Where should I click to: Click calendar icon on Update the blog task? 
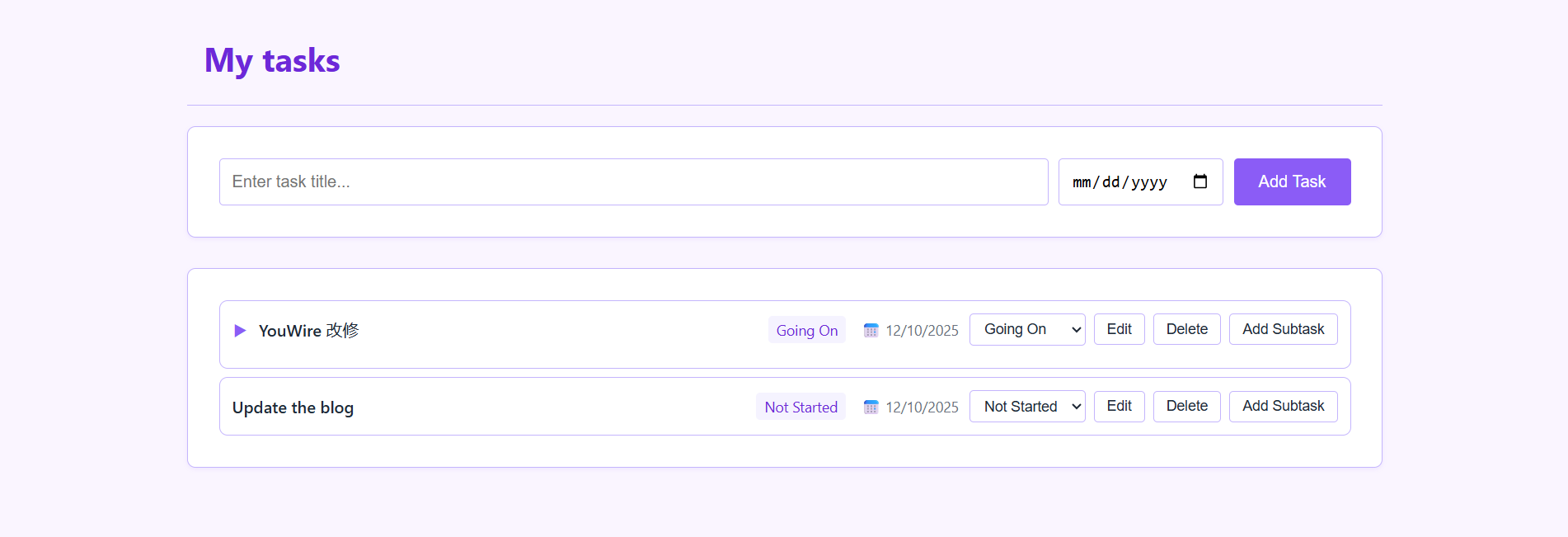point(871,407)
